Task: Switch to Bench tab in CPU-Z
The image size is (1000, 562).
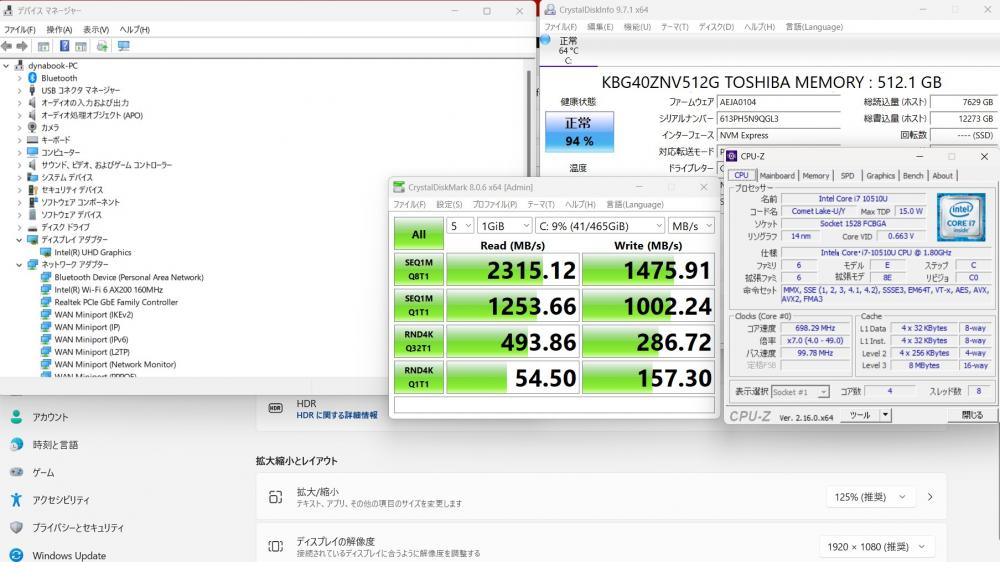Action: tap(913, 175)
